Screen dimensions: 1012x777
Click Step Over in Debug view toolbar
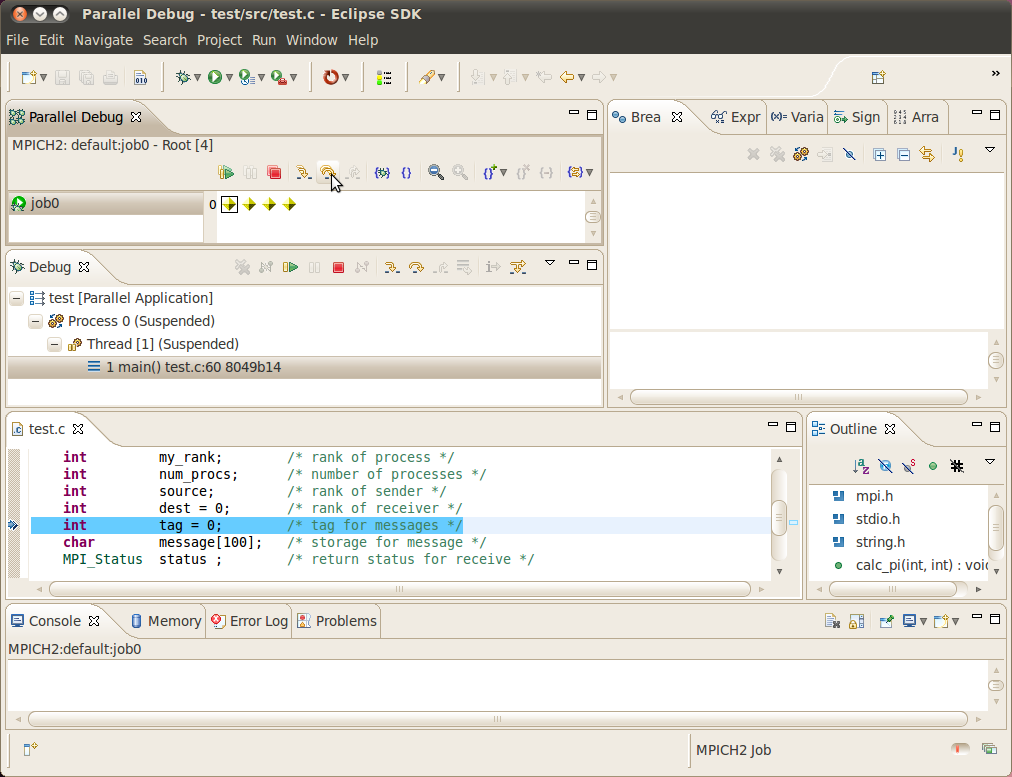[x=416, y=267]
